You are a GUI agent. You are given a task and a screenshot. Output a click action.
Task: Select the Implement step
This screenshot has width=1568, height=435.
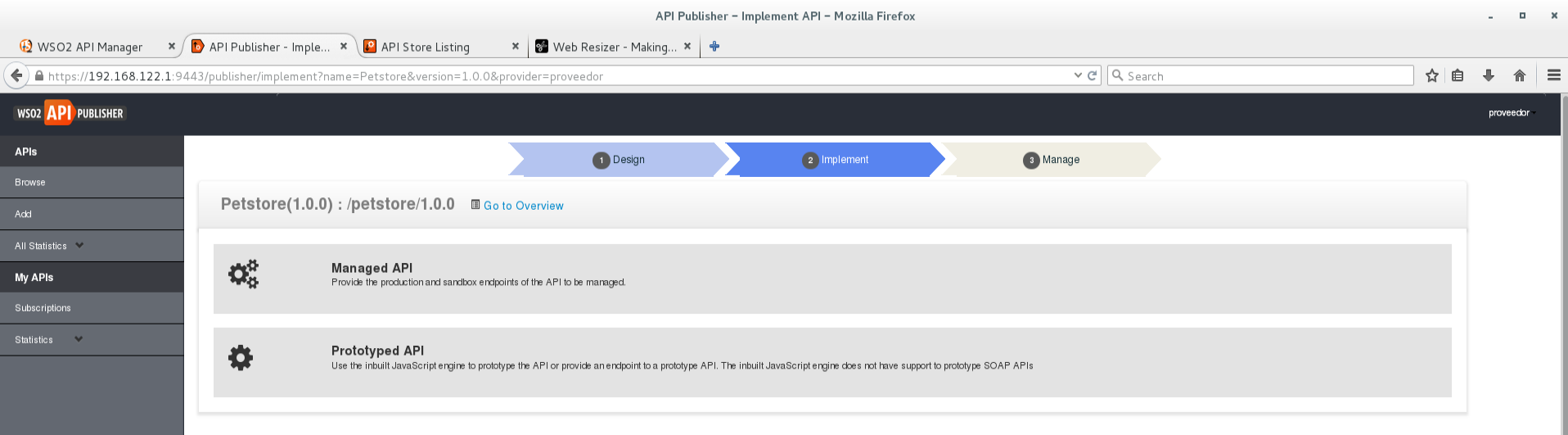click(x=836, y=160)
